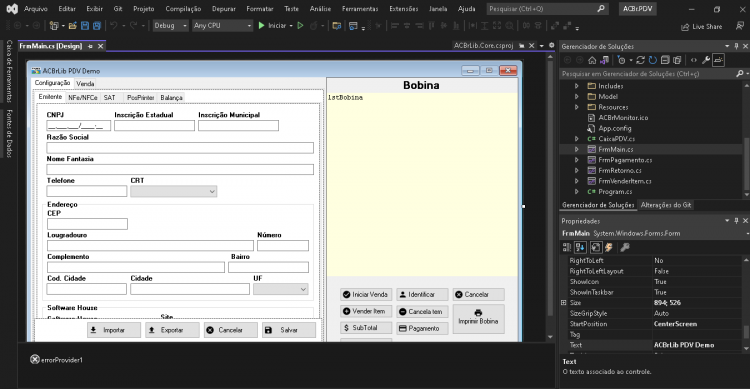Click the New Project toolbar icon
Image resolution: width=750 pixels, height=389 pixels.
[x=54, y=26]
